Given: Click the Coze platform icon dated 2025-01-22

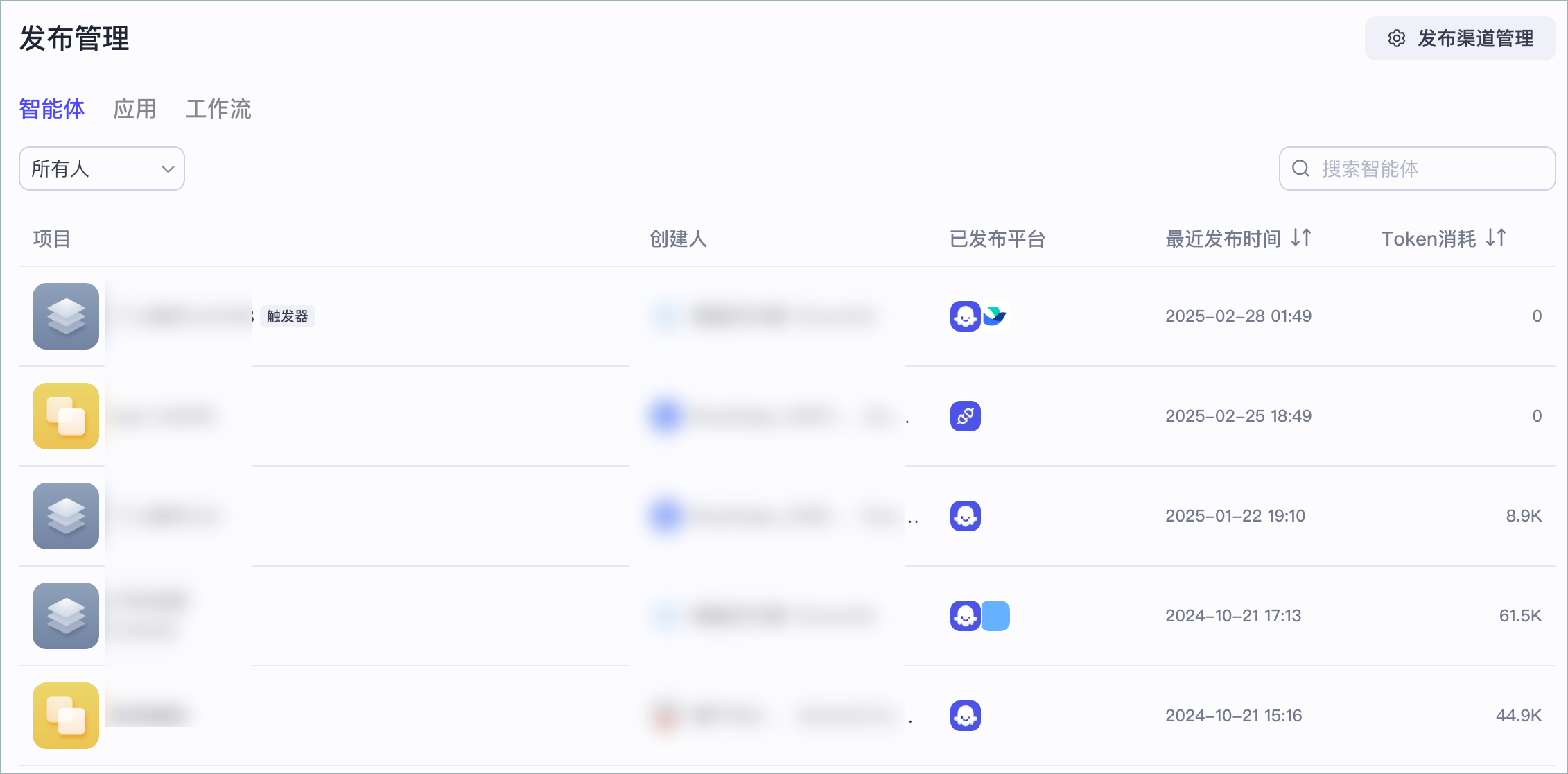Looking at the screenshot, I should click(966, 516).
